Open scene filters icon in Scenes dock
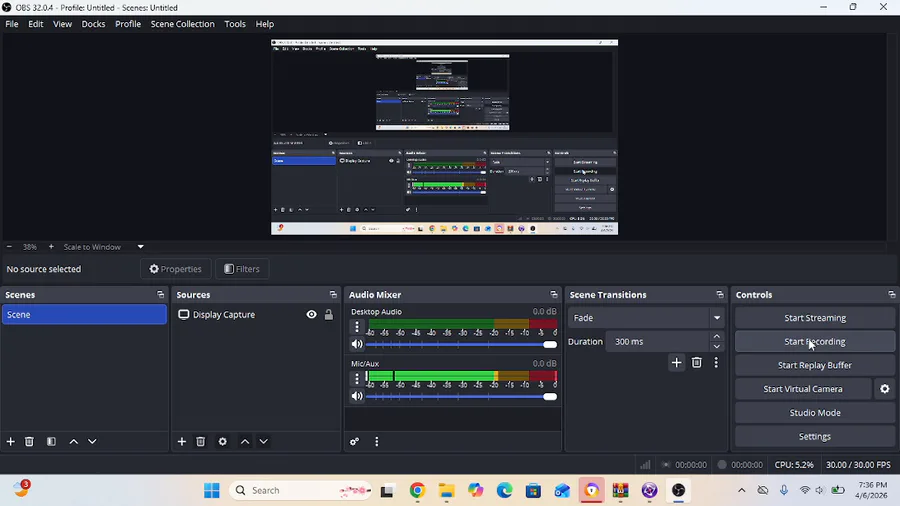Viewport: 900px width, 506px height. point(51,441)
